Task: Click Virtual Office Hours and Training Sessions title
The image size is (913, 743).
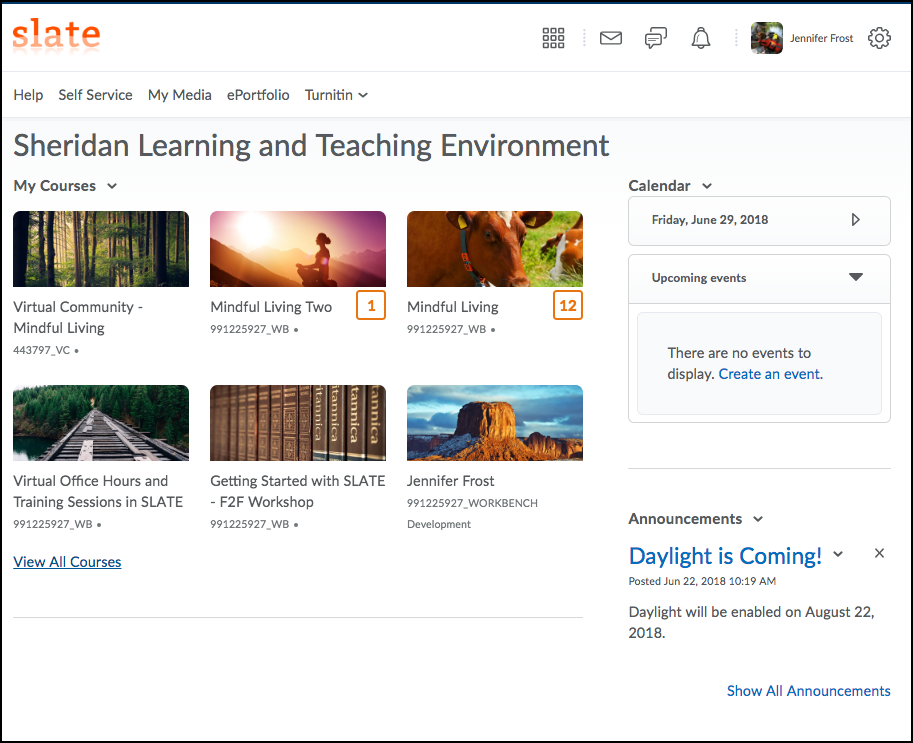Action: click(x=98, y=491)
